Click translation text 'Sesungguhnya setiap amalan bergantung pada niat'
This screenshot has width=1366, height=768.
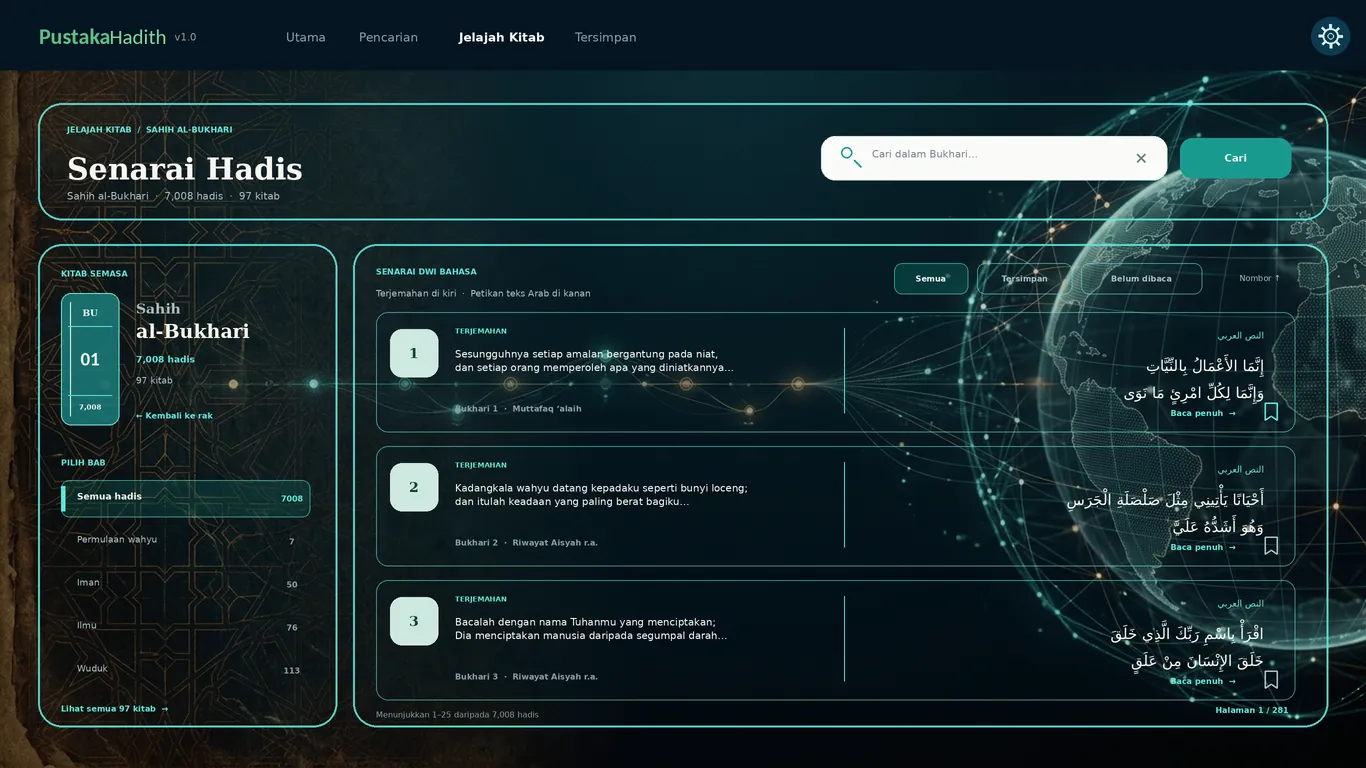(x=586, y=354)
